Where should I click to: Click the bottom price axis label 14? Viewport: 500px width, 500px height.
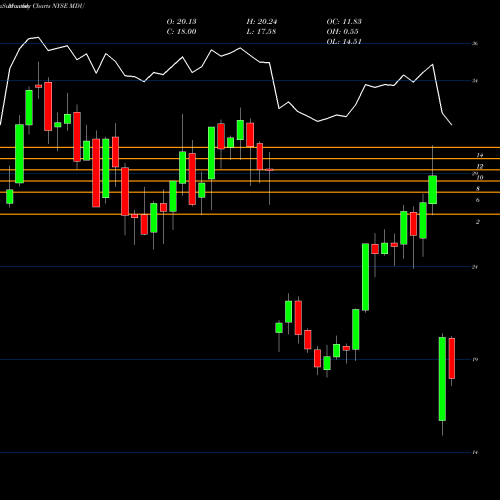(x=475, y=452)
